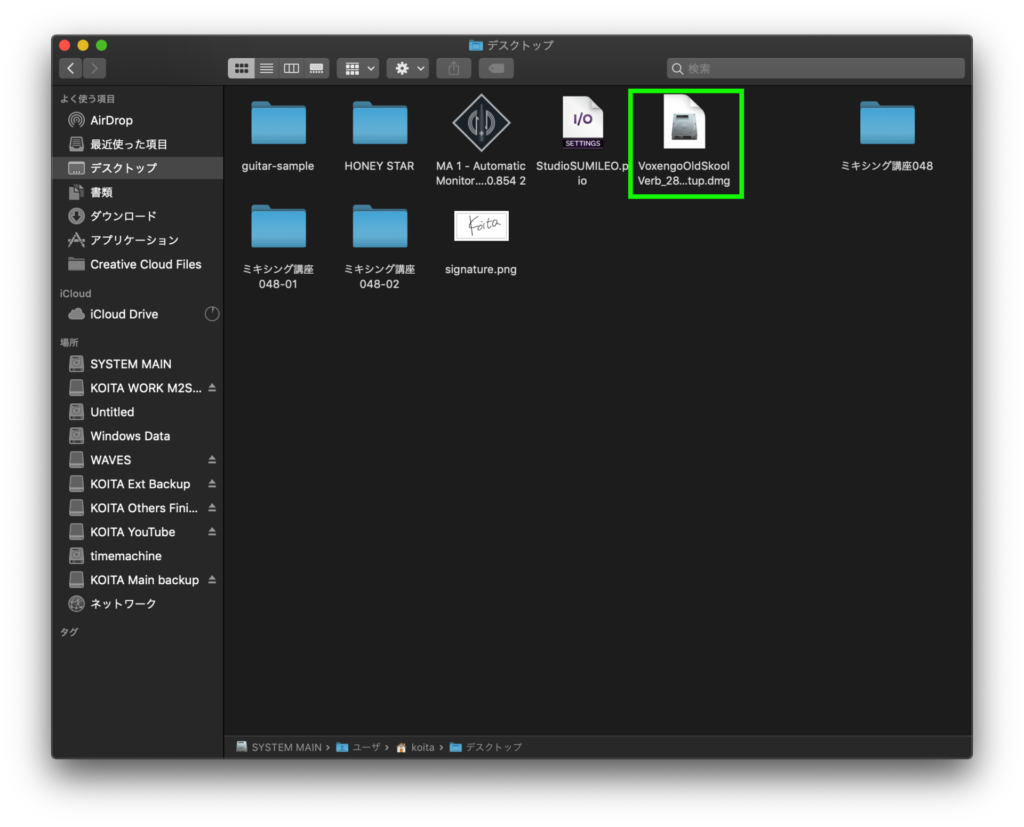This screenshot has height=827, width=1024.
Task: Click the 検索 search field
Action: (815, 68)
